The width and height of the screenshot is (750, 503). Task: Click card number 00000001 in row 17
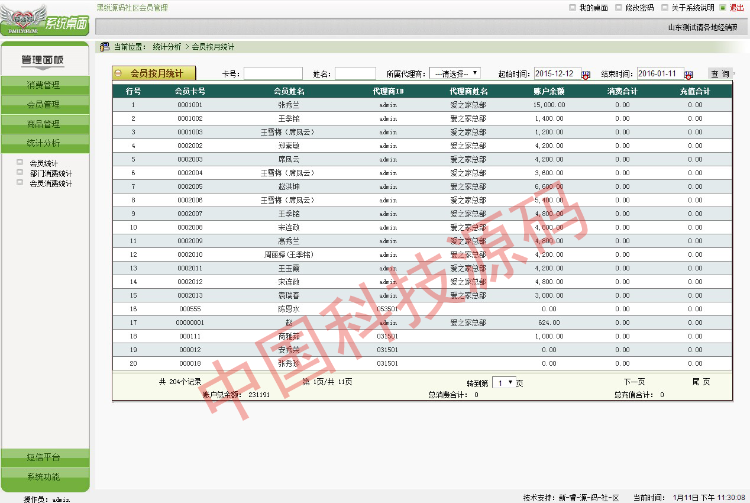pyautogui.click(x=189, y=323)
